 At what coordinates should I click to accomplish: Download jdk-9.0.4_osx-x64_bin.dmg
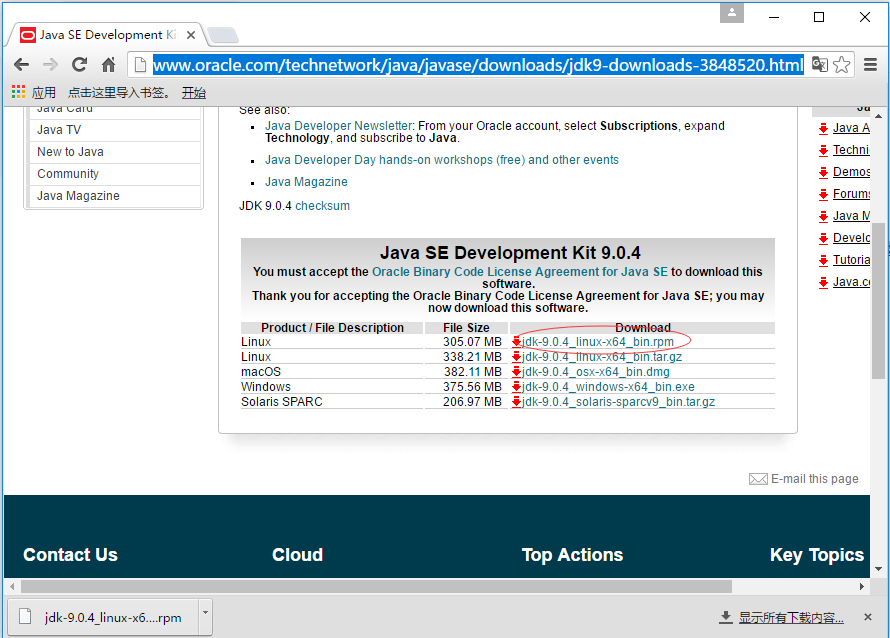595,372
